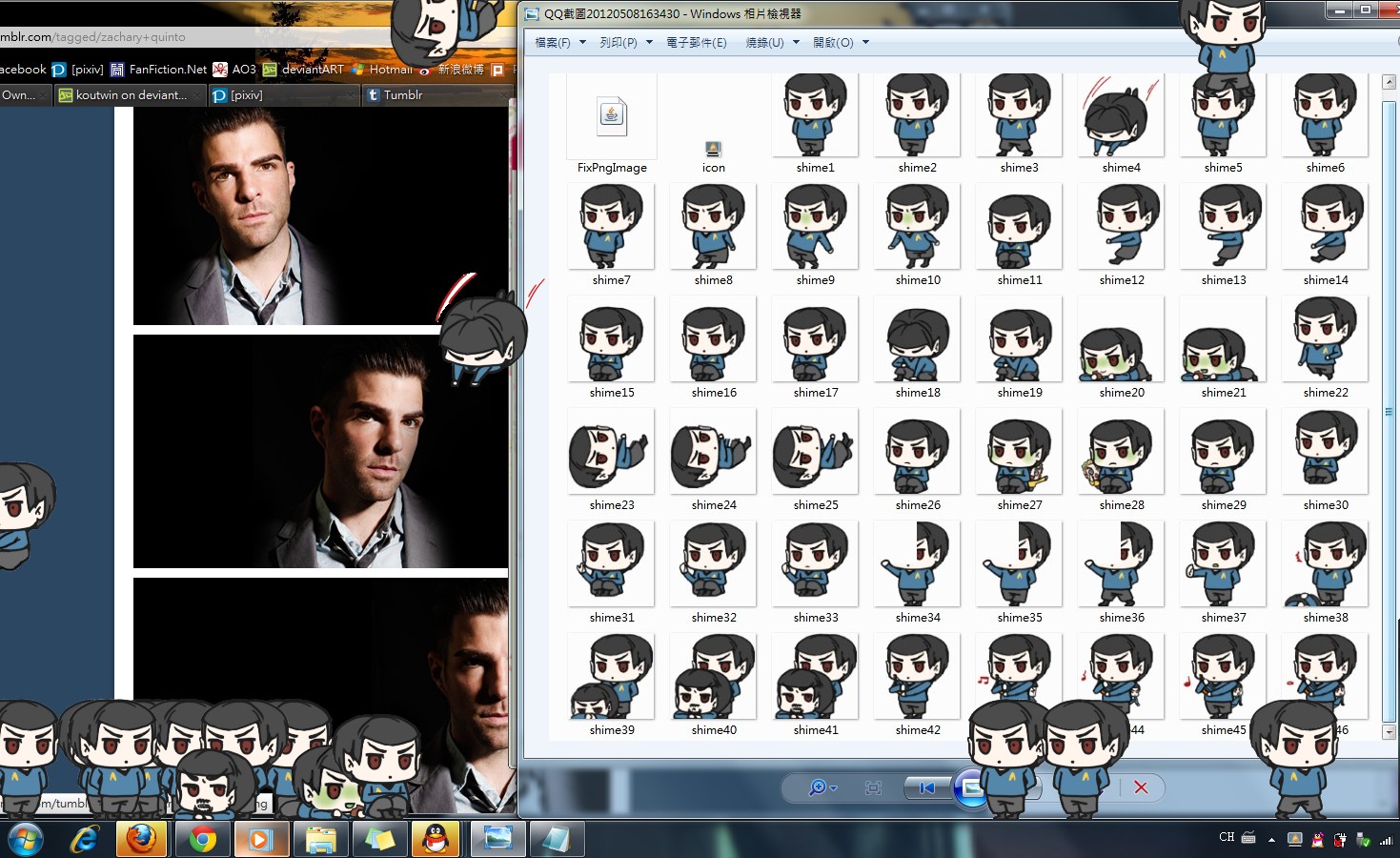Viewport: 1400px width, 858px height.
Task: Open the QQ penguin taskbar icon
Action: point(436,839)
